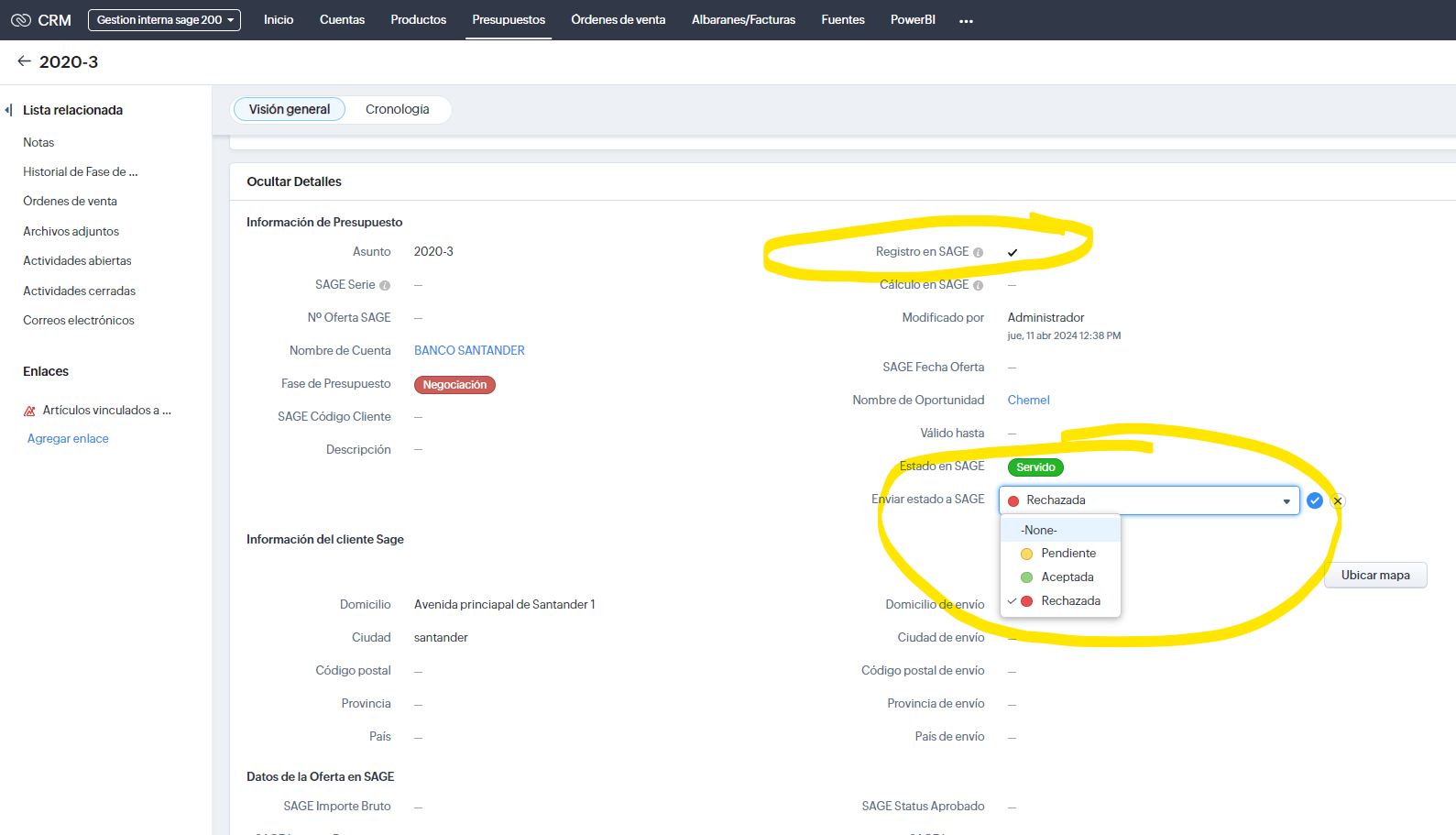Click the info icon beside SAGE Serie
The height and width of the screenshot is (835, 1456).
pos(385,285)
